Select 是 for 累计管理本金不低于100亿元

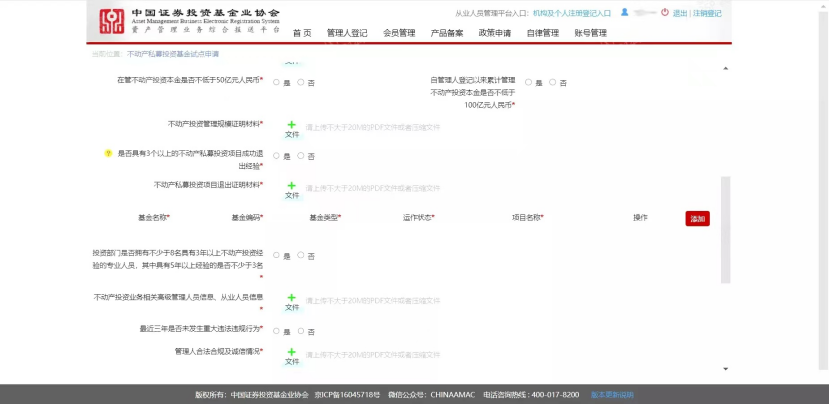coord(528,82)
